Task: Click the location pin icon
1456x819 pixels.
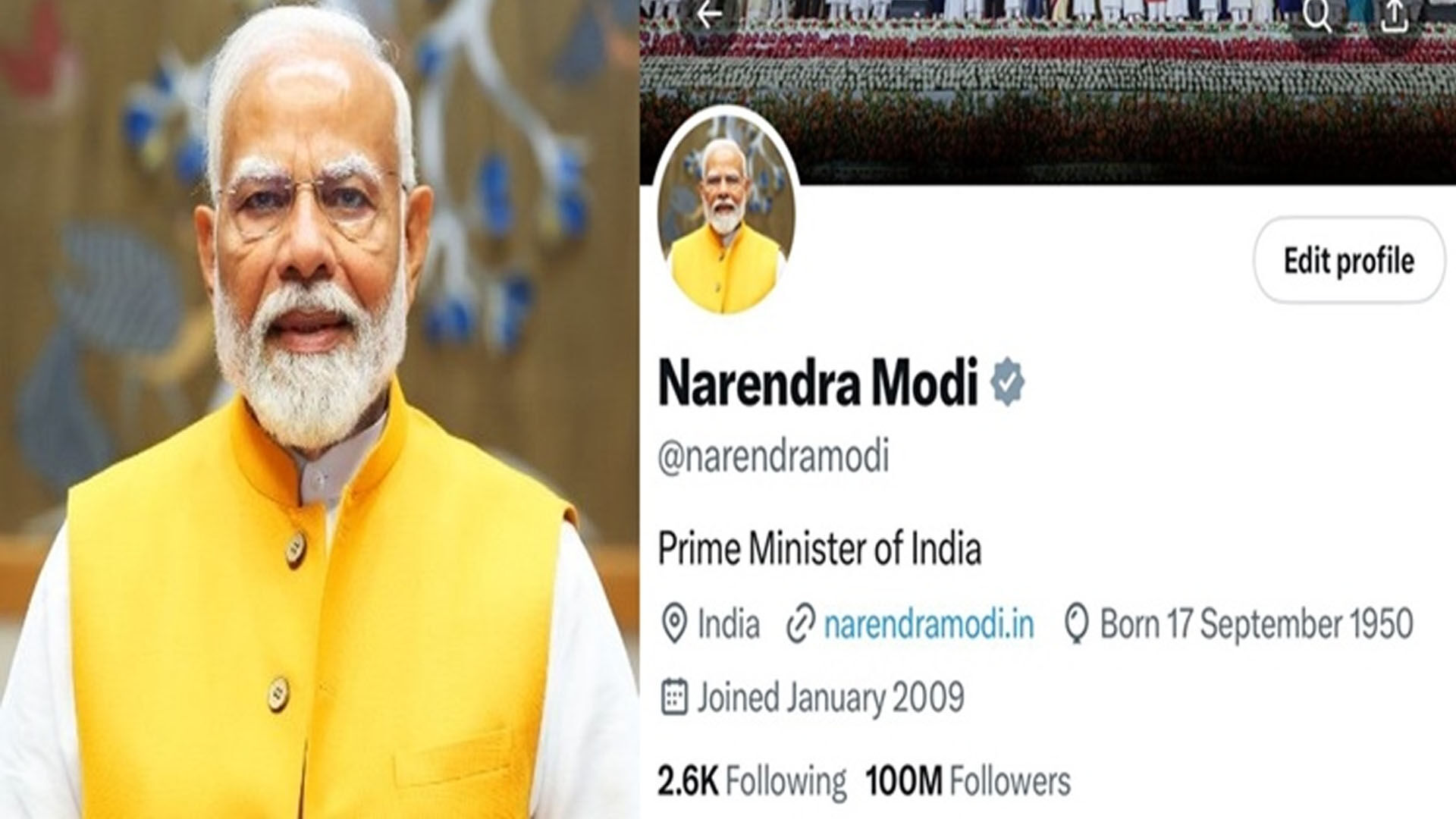Action: point(674,624)
